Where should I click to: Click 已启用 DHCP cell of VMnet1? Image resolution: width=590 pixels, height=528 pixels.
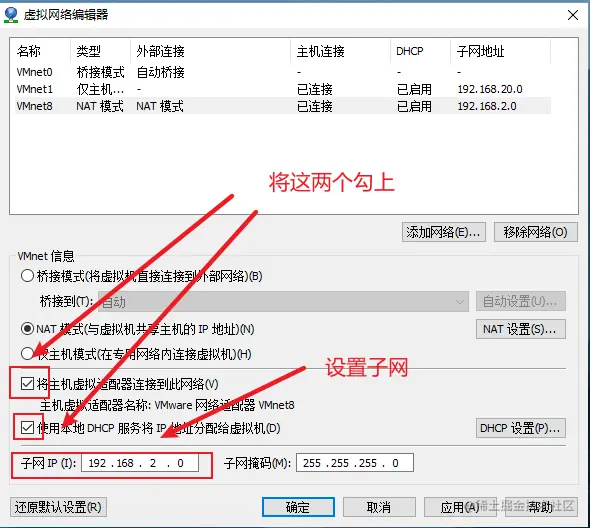414,89
